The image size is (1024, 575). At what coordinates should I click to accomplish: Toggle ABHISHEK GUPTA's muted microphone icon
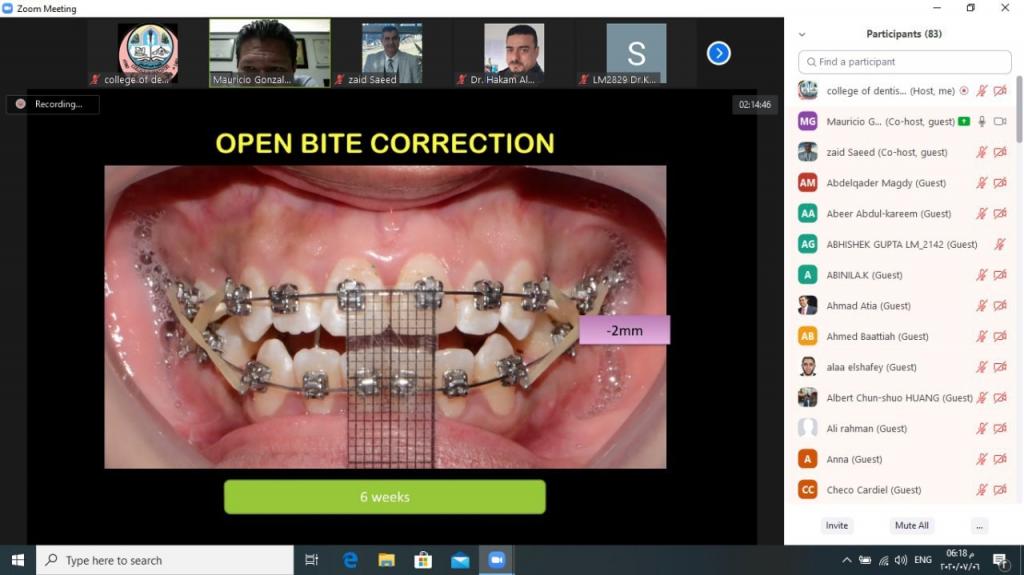click(x=1000, y=244)
